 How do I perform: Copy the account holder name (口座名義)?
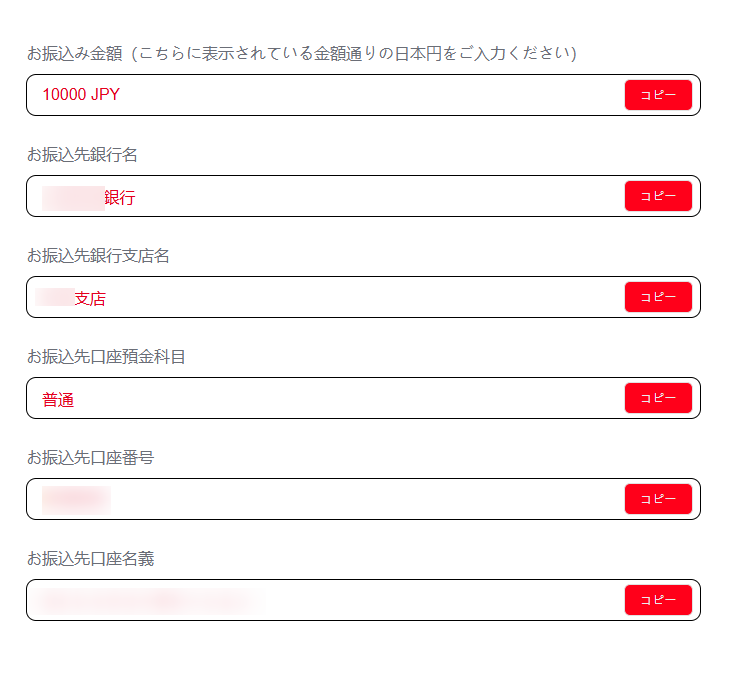tap(658, 600)
